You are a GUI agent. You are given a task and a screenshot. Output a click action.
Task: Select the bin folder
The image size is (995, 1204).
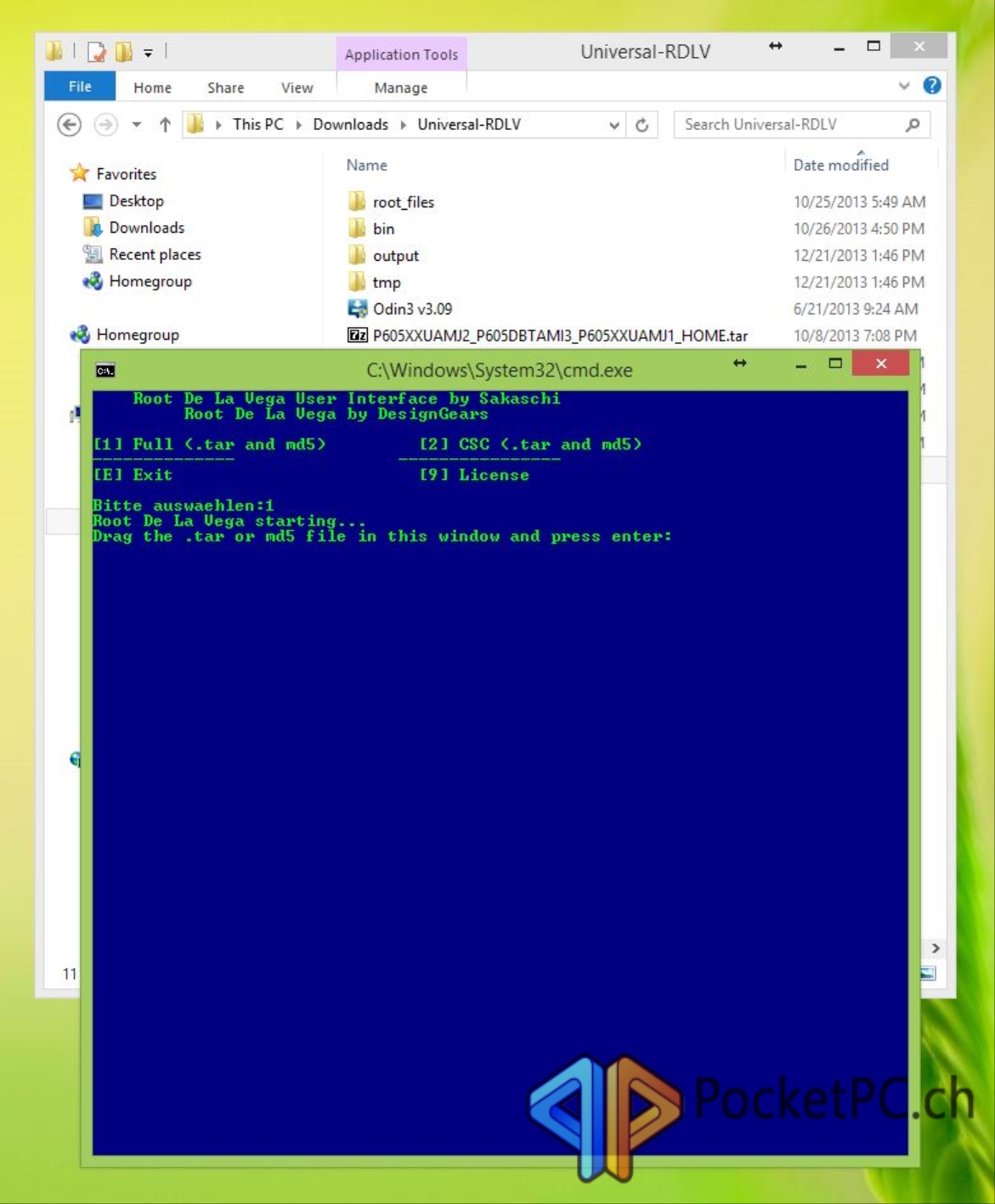pyautogui.click(x=383, y=229)
